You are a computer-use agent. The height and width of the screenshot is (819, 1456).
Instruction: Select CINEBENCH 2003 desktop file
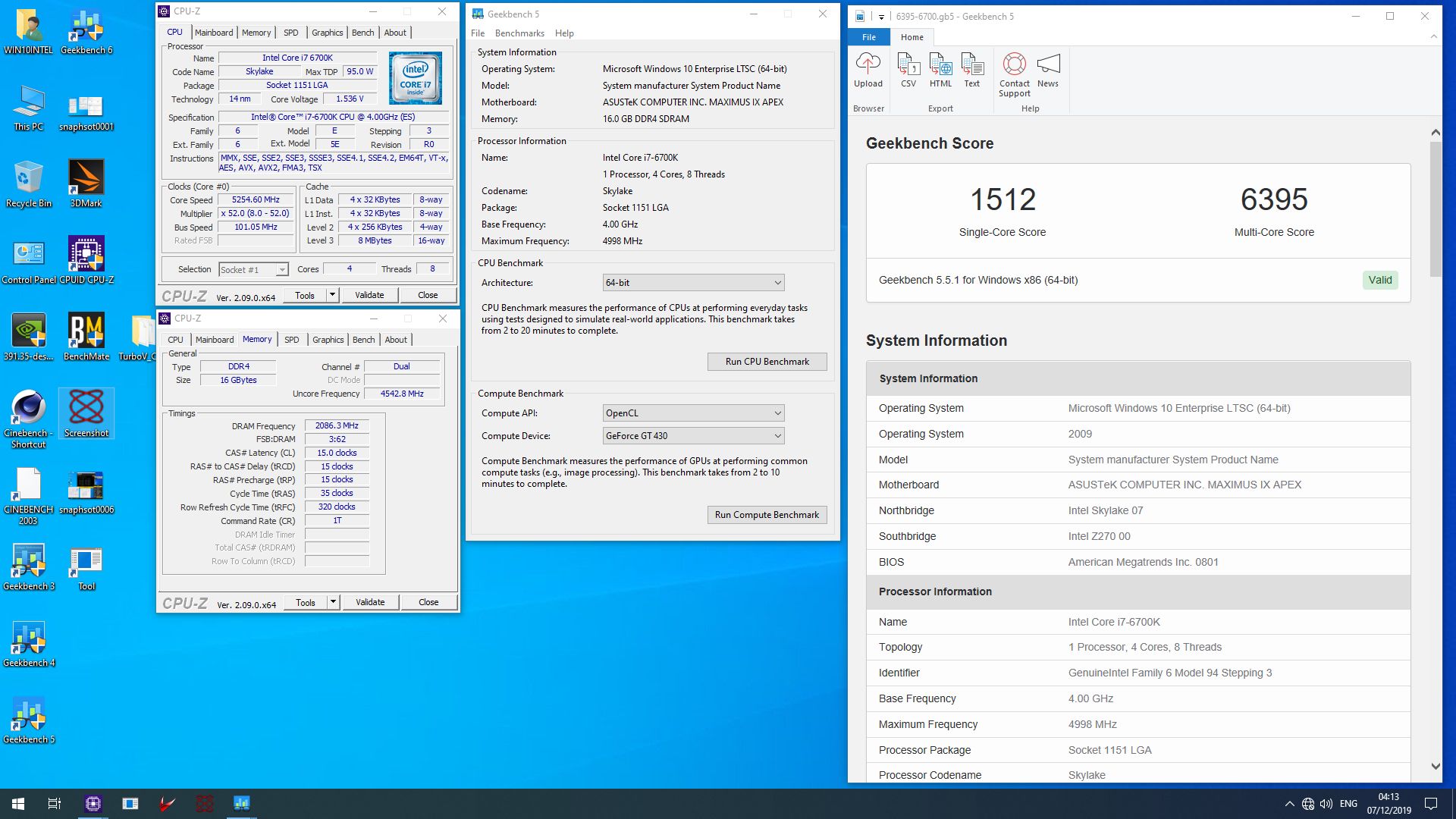point(29,497)
